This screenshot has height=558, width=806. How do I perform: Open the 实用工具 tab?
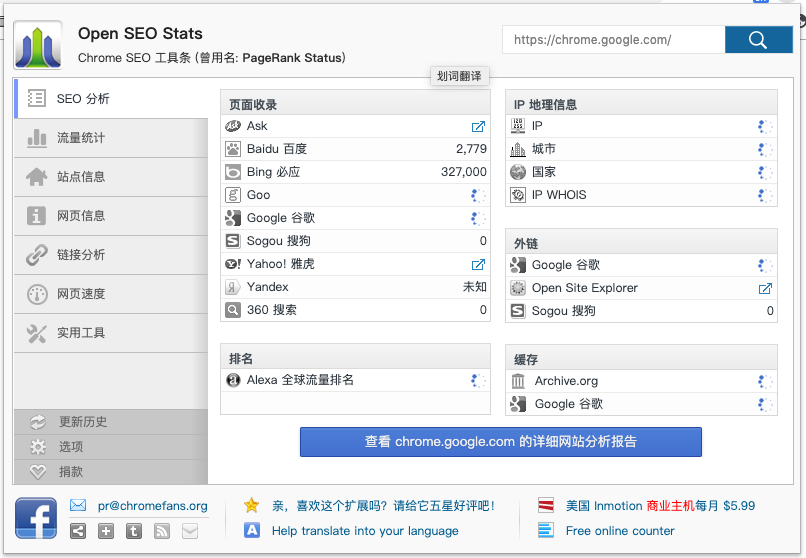coord(111,333)
